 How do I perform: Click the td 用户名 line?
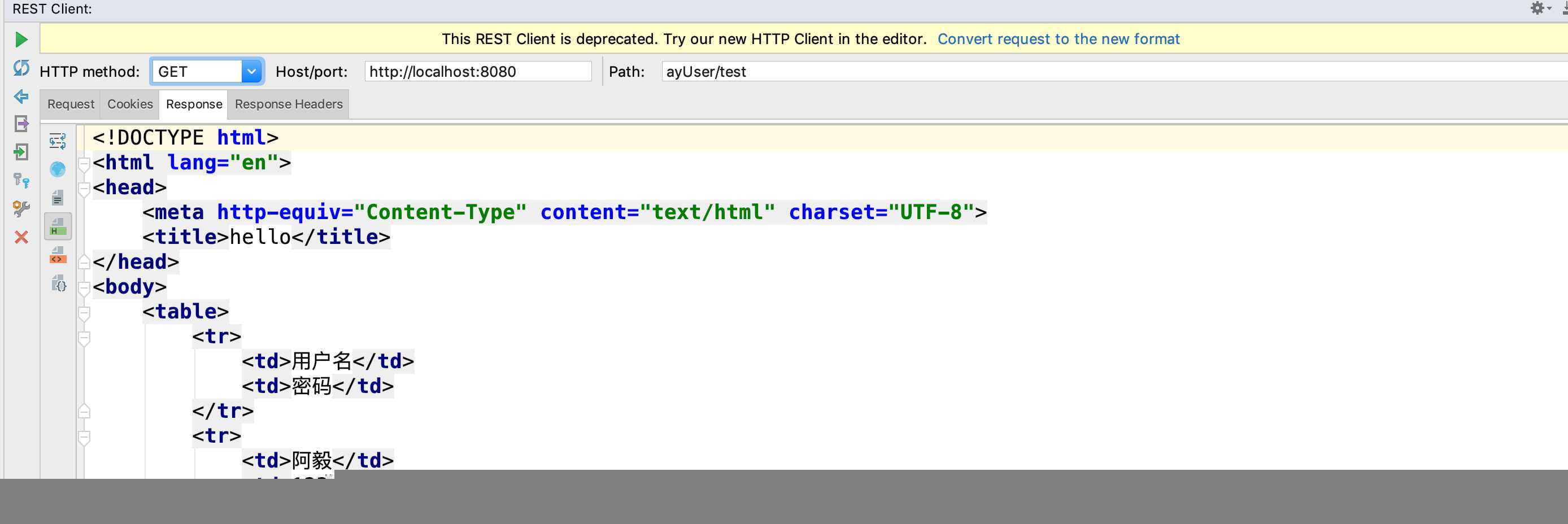[328, 361]
